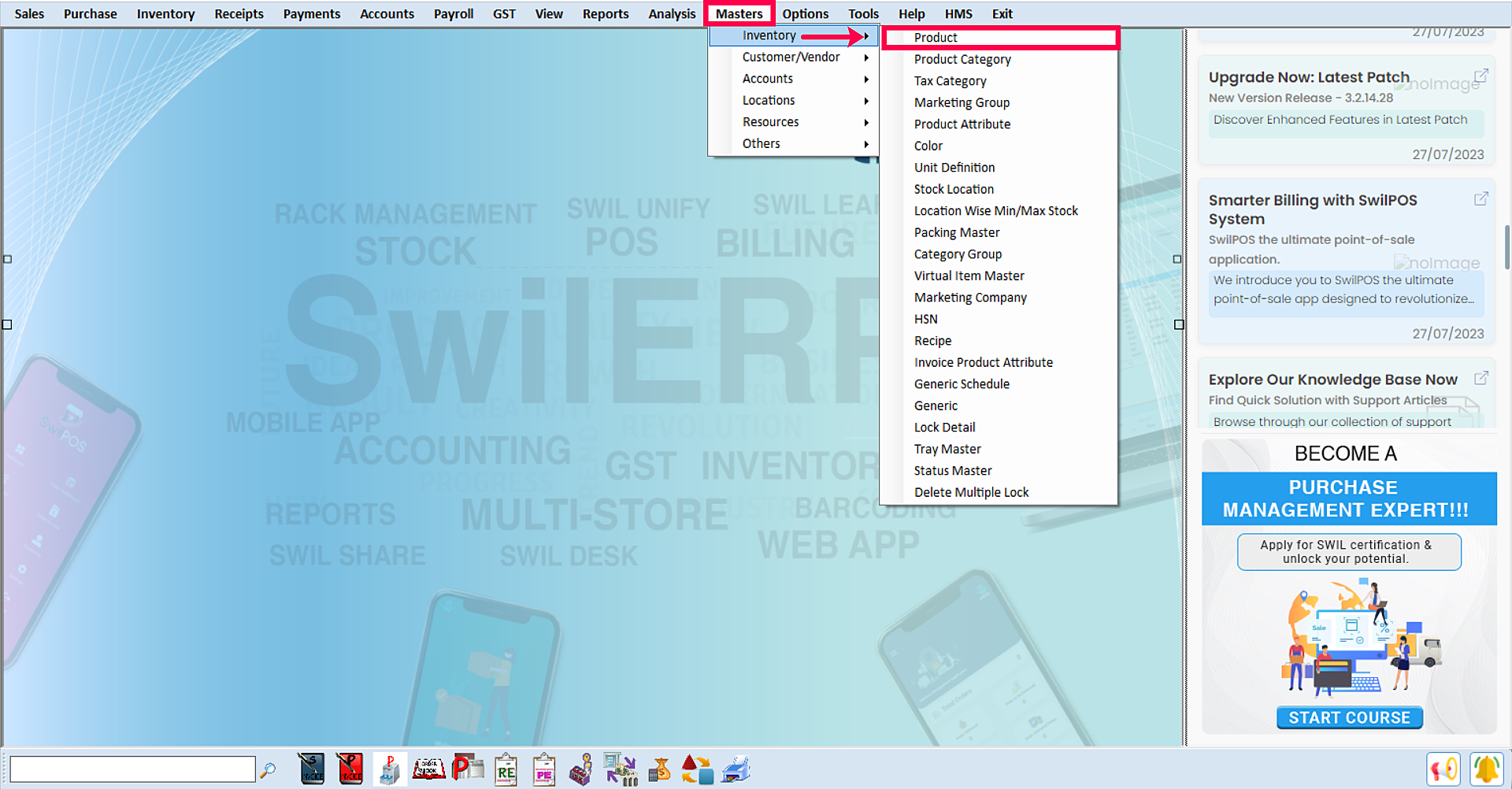Screen dimensions: 1512x789
Task: Open the money bag calculator icon
Action: (659, 769)
